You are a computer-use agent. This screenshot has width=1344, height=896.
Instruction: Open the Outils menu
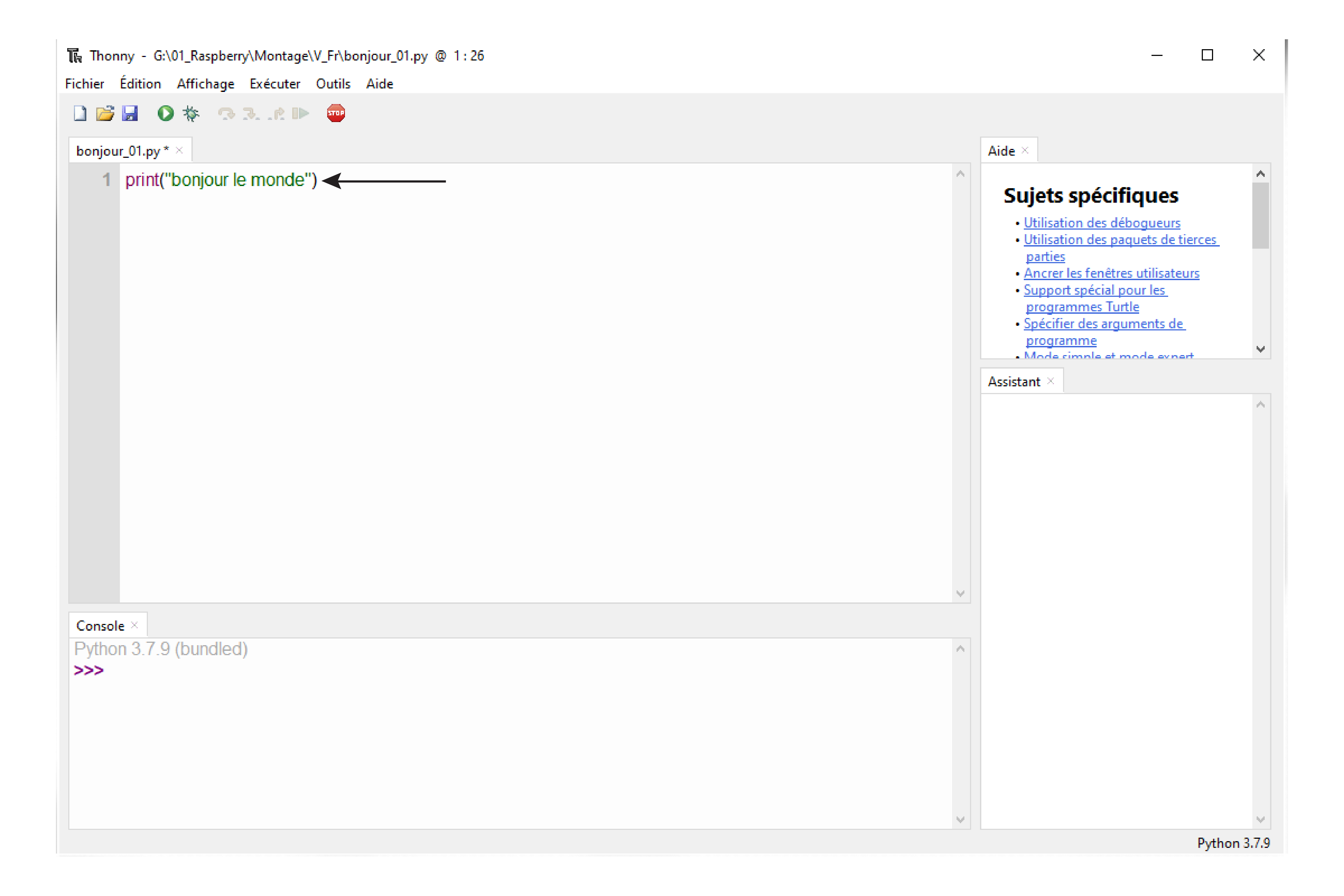[x=333, y=84]
